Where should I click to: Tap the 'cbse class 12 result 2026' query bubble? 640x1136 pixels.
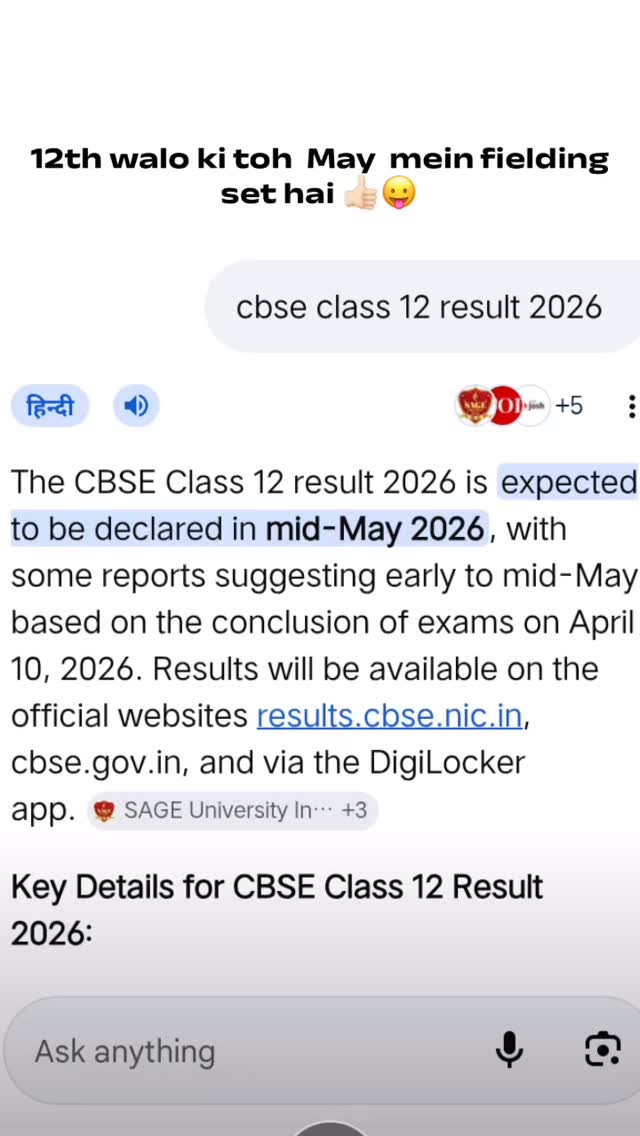[419, 307]
